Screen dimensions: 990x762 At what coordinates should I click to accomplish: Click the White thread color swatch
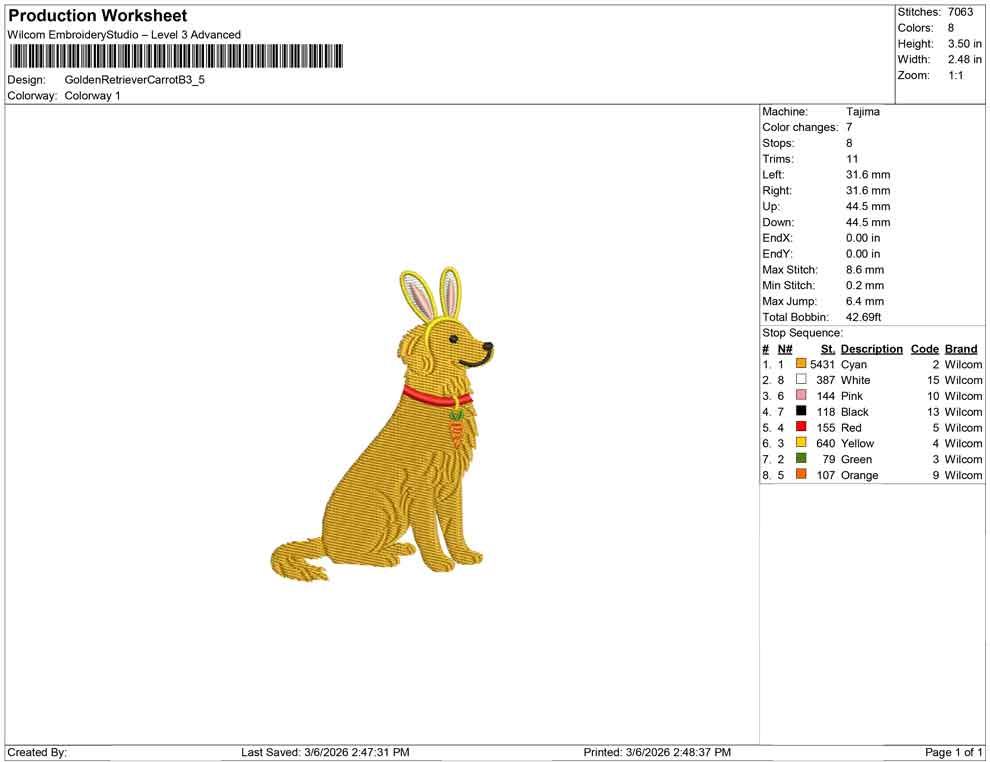click(799, 380)
